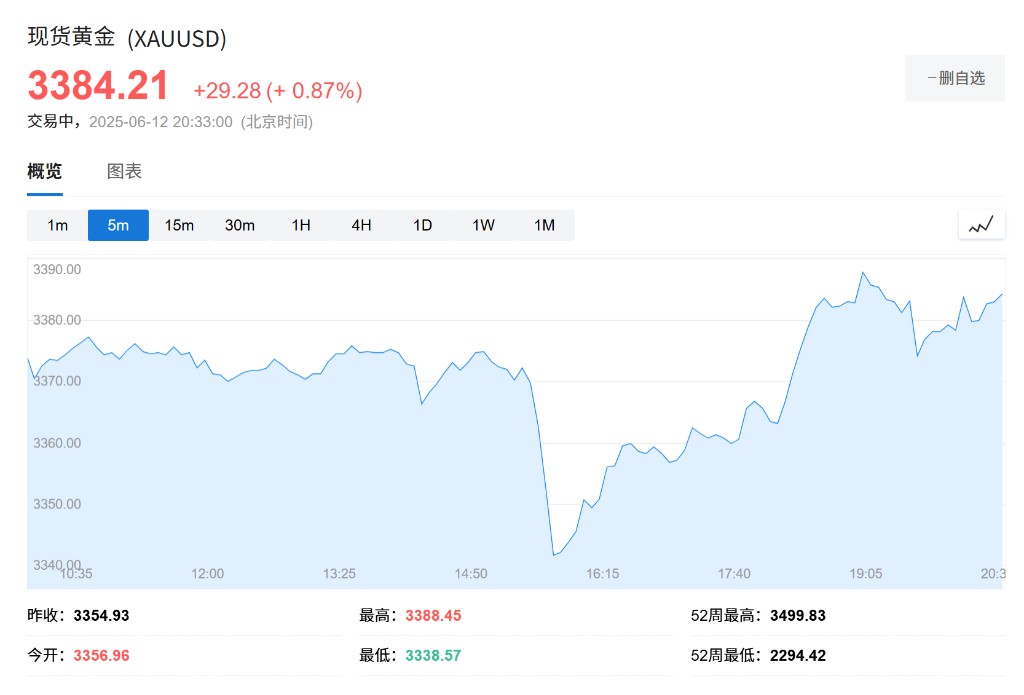
Task: Choose the 1W interval
Action: click(483, 225)
